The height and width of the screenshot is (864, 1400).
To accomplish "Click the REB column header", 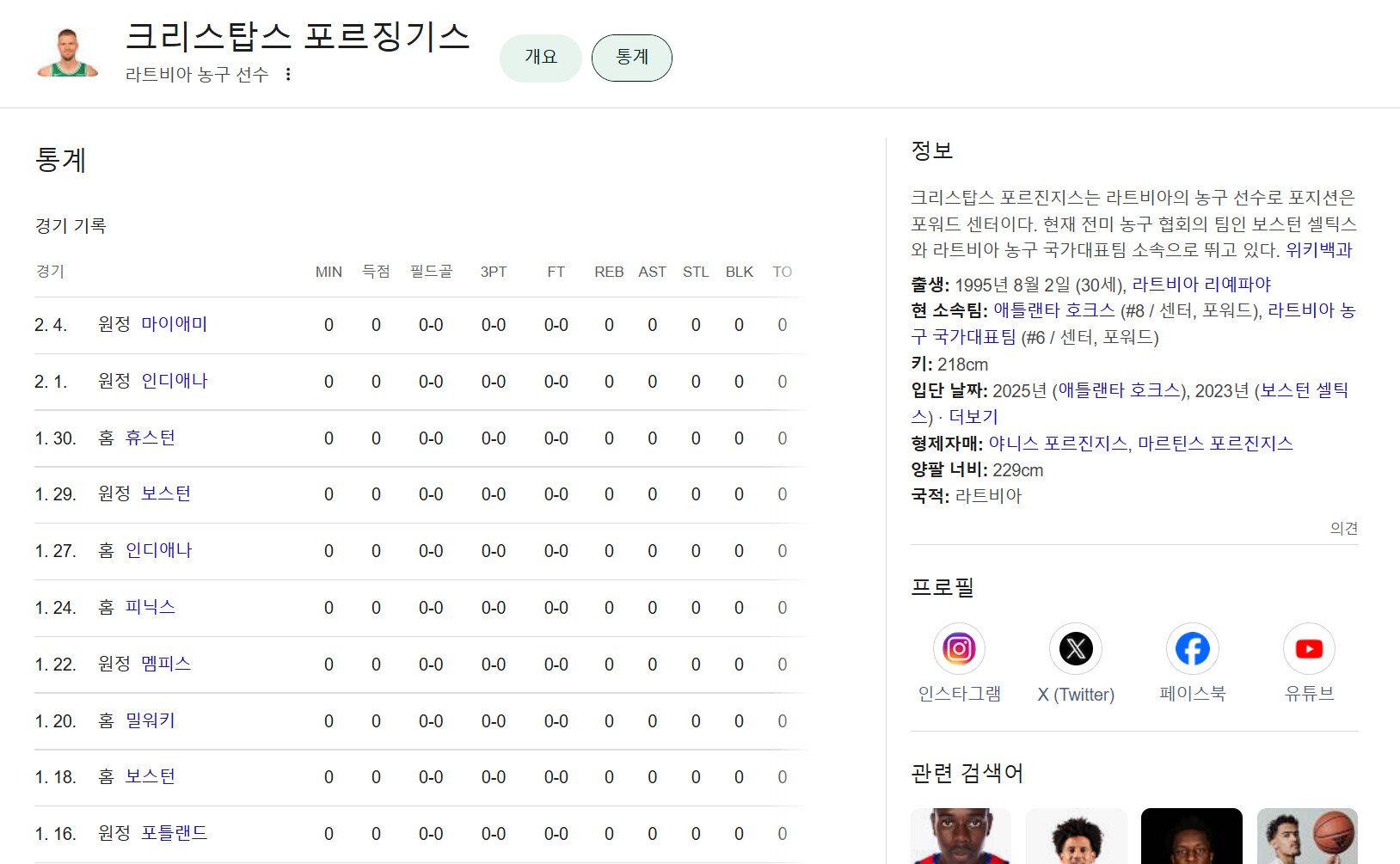I will tap(609, 272).
